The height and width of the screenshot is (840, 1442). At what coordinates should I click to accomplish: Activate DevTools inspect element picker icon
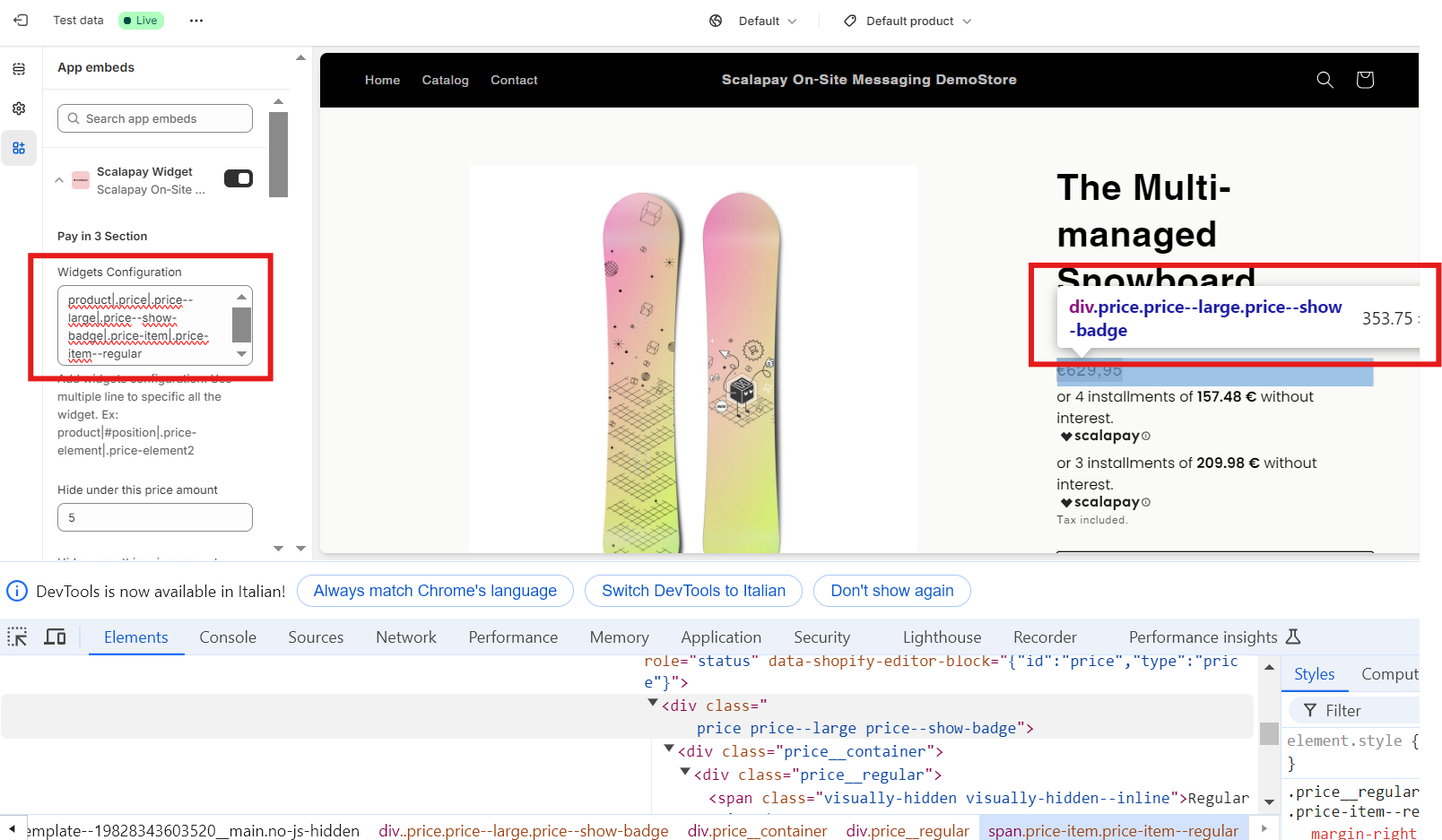tap(17, 636)
